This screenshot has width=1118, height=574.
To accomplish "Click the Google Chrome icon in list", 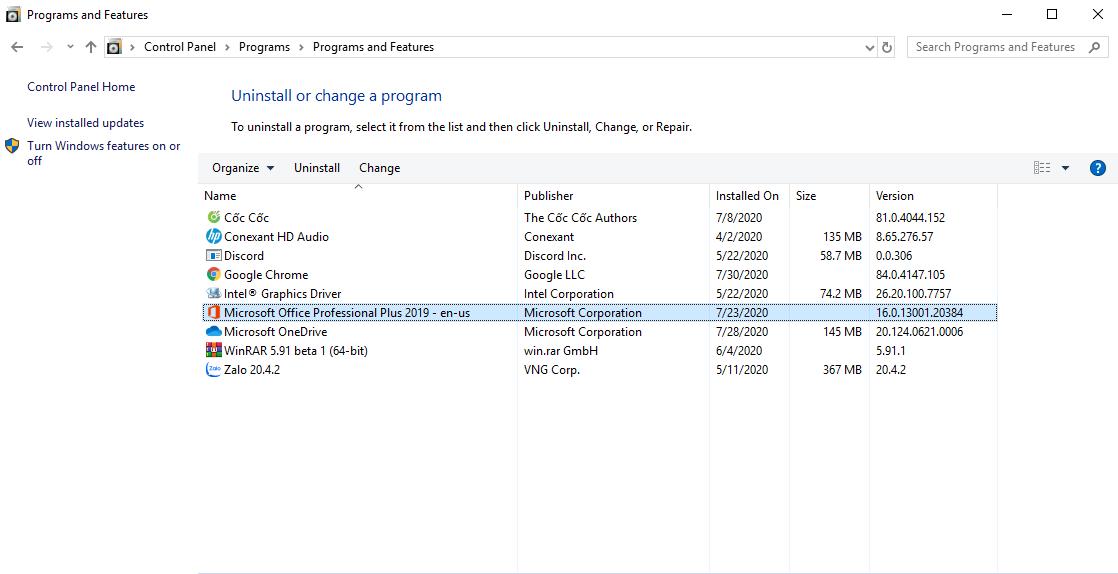I will pos(213,275).
